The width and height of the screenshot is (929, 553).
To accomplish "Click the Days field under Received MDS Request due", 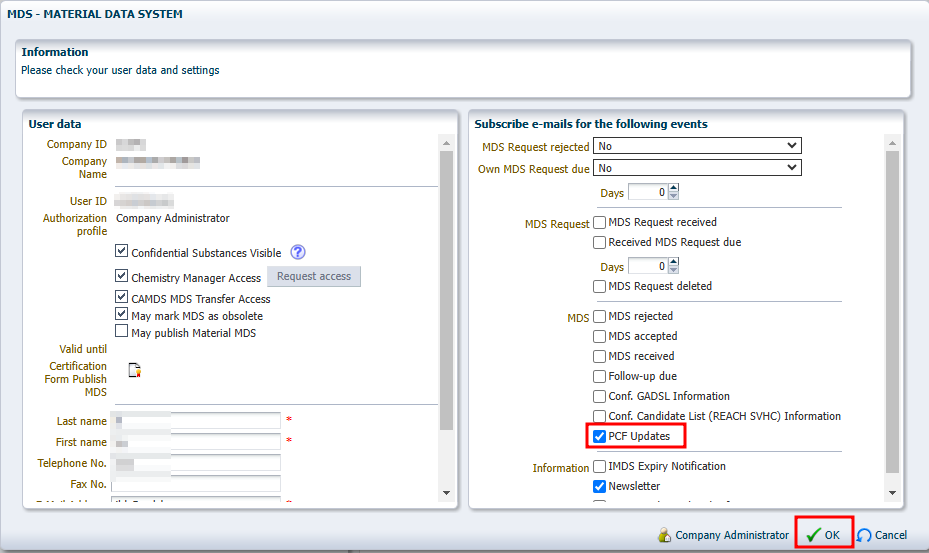I will pos(648,266).
